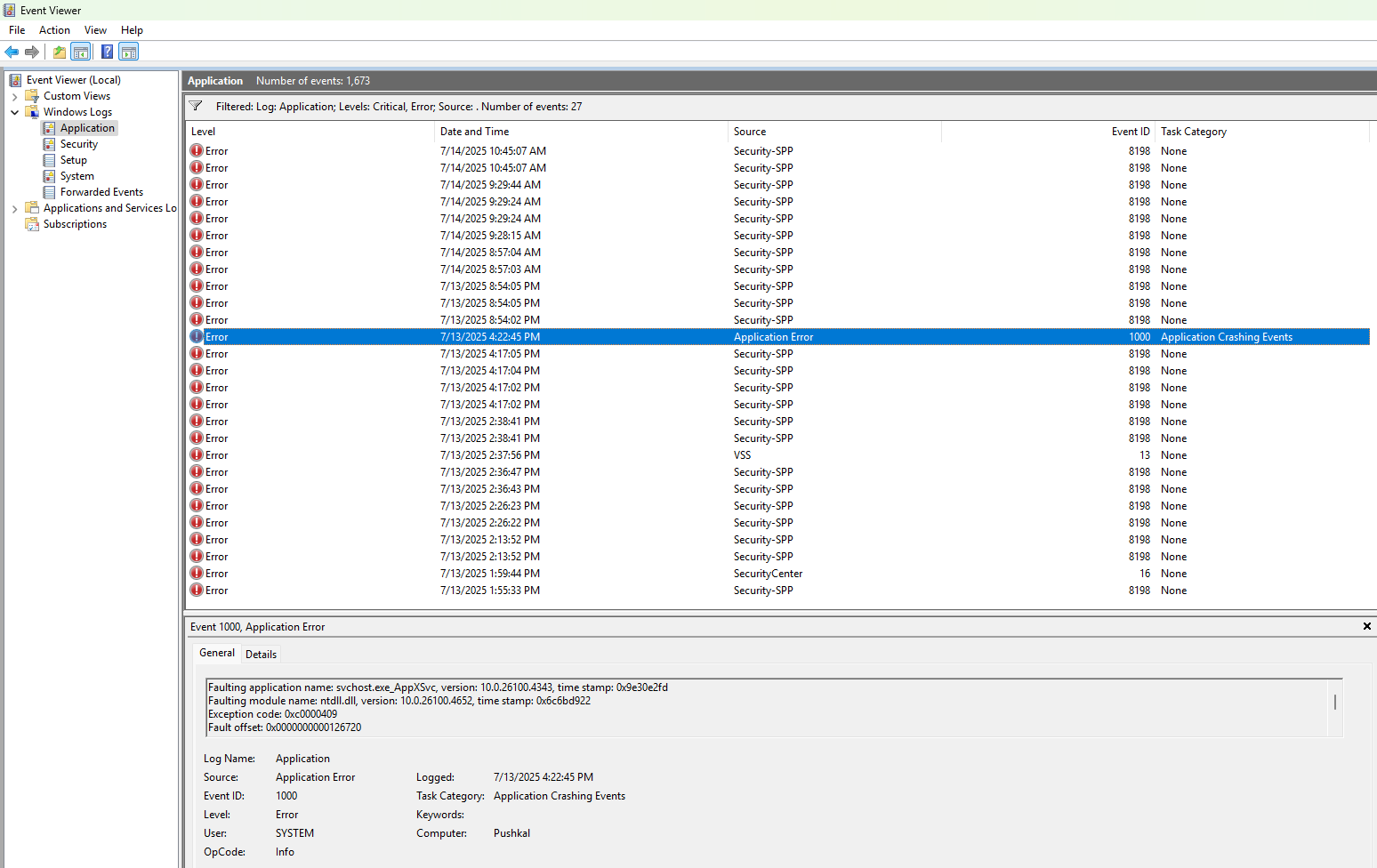Click the filter funnel icon above the event list
This screenshot has height=868, width=1377.
click(196, 106)
